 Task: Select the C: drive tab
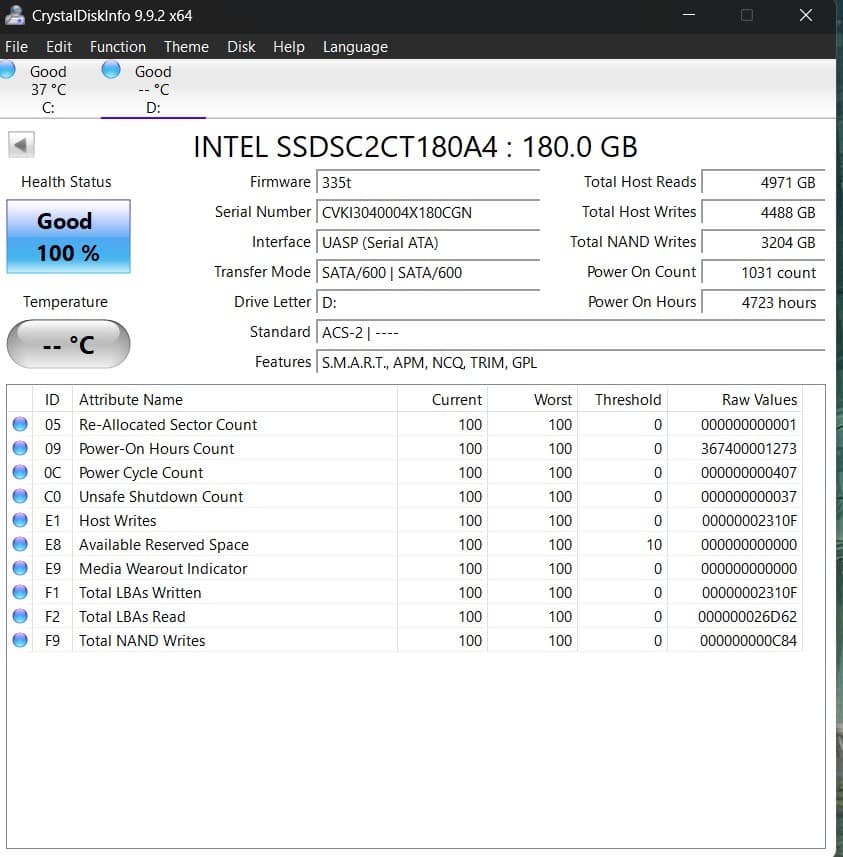click(48, 90)
